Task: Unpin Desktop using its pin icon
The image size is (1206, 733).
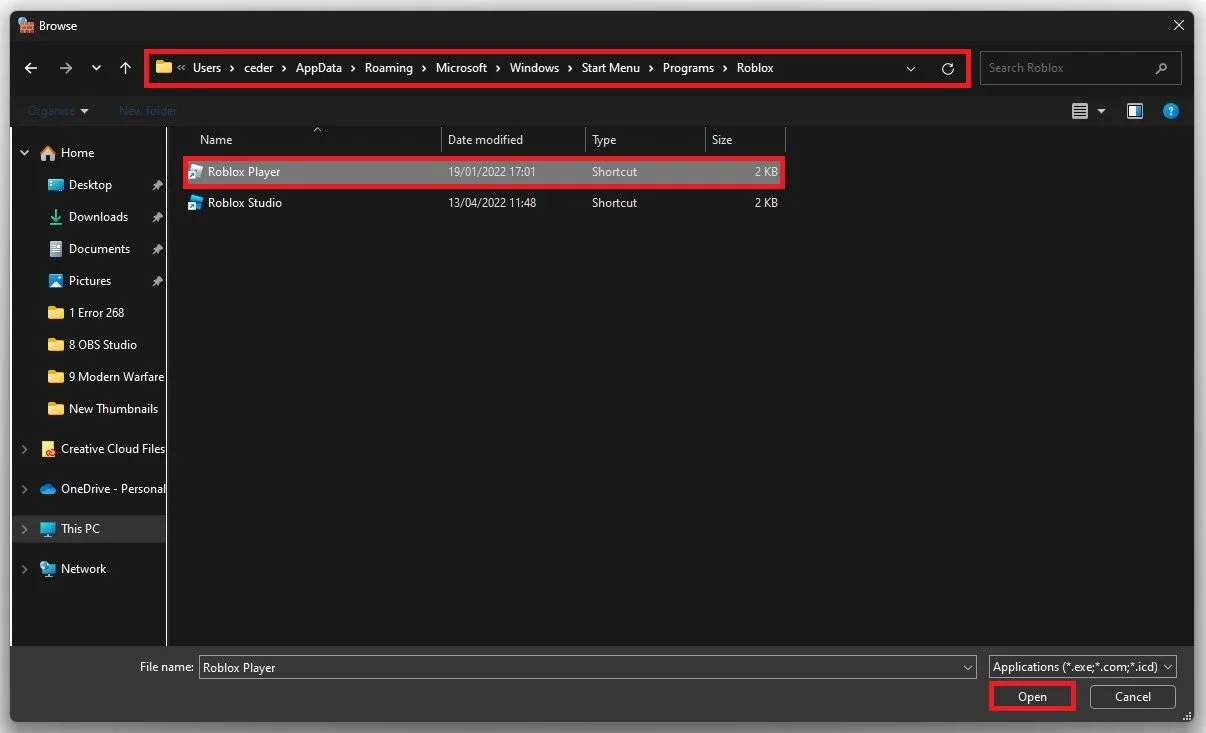Action: [157, 185]
